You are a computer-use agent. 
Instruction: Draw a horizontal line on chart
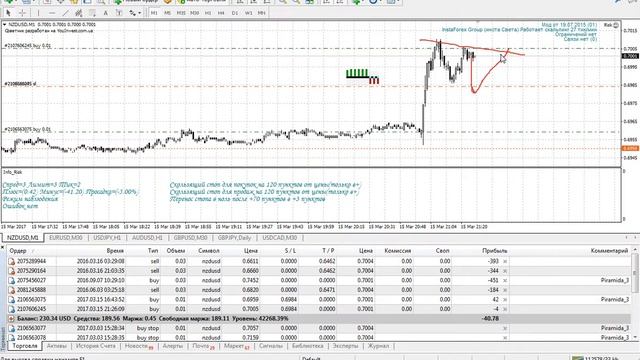coord(52,13)
